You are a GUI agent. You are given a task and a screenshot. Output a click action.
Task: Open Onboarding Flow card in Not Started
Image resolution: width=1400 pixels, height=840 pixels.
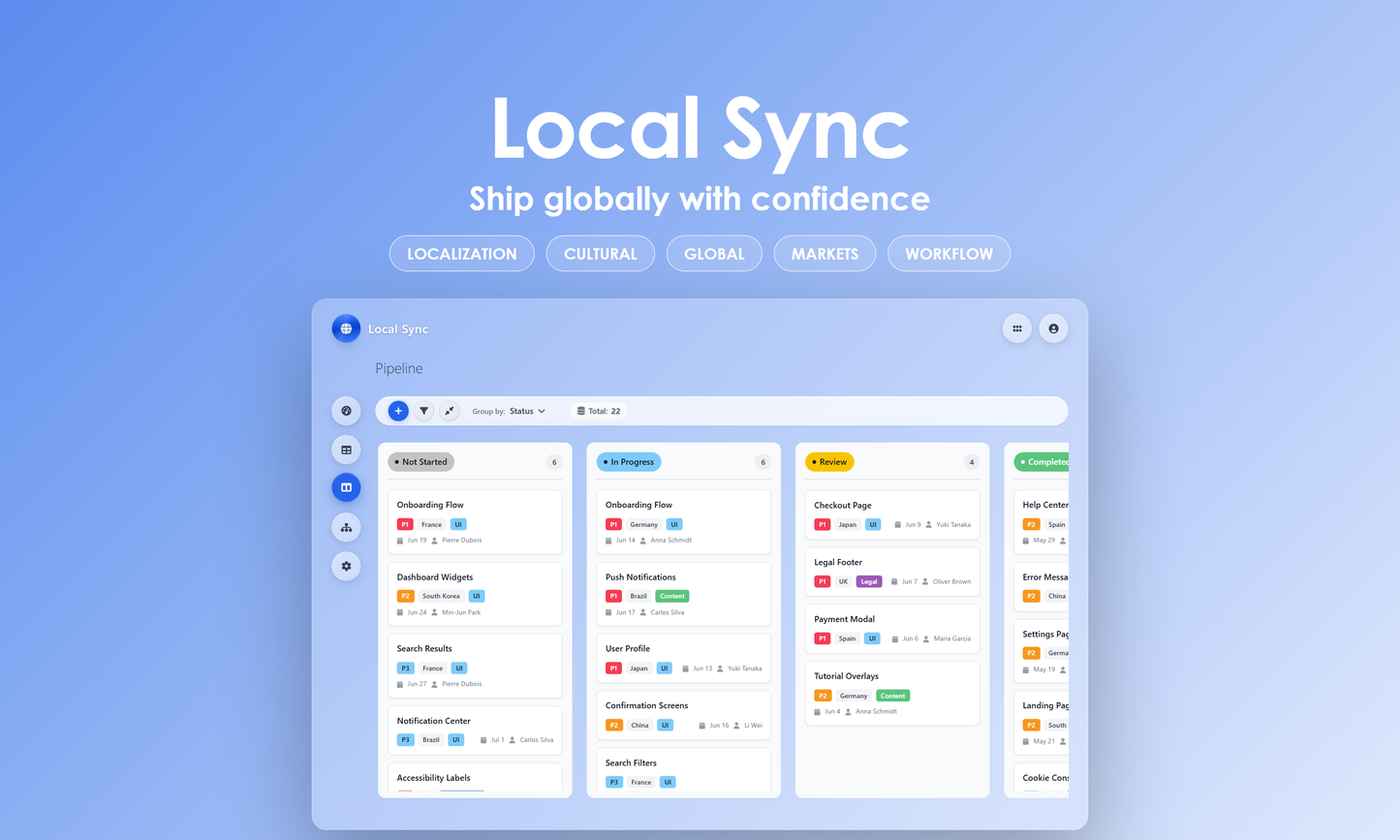pos(475,522)
